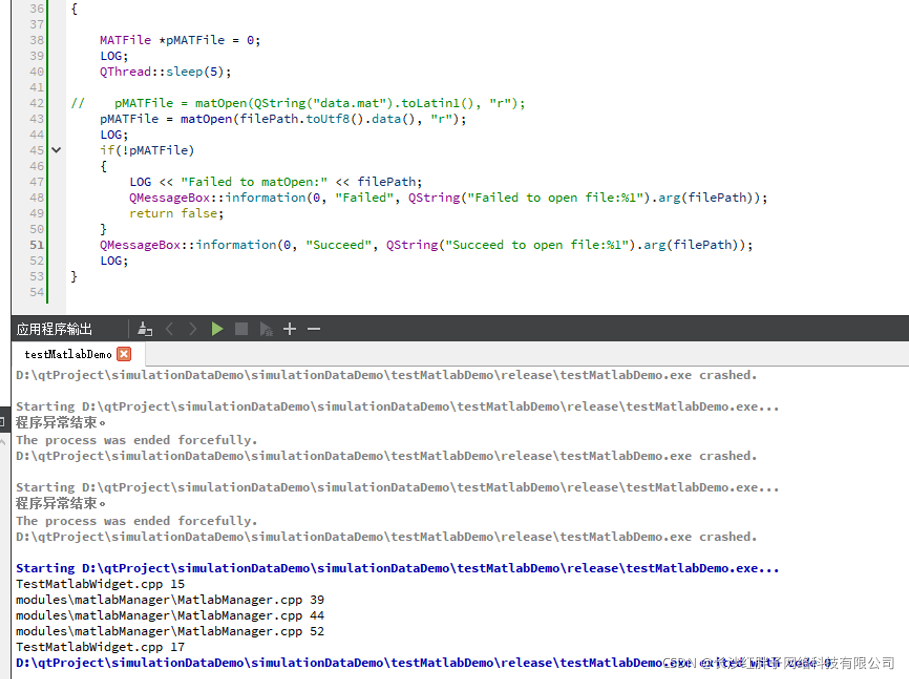Click blue 'Starting D:\qtProject' output line

coord(397,568)
